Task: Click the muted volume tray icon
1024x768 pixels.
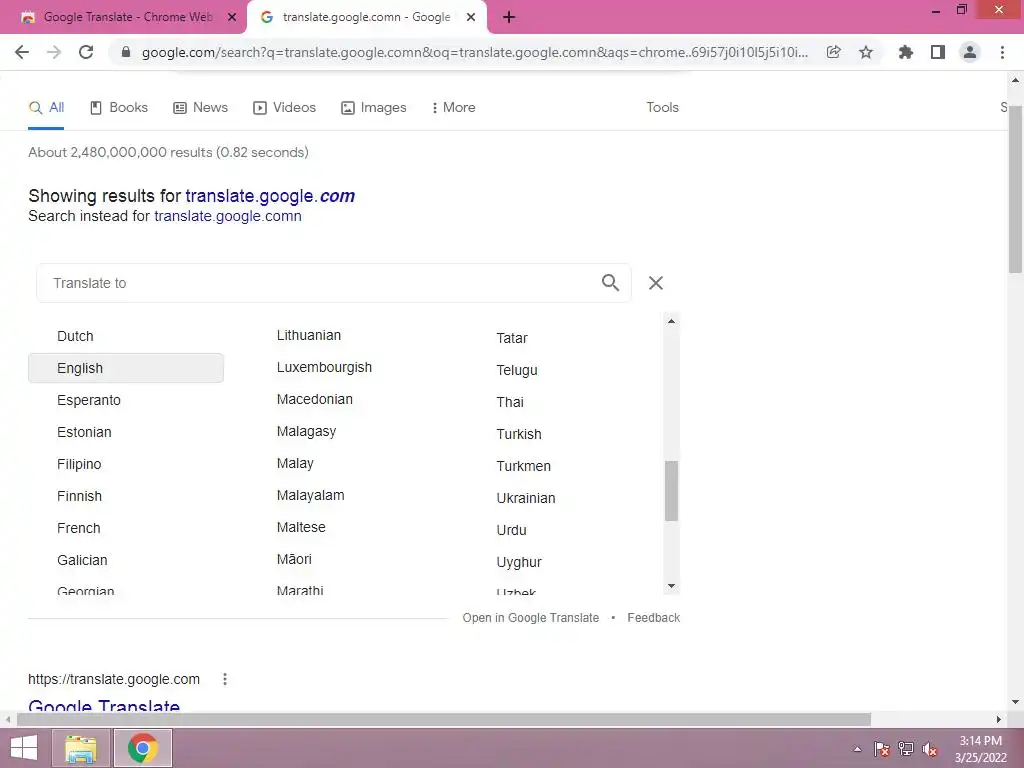Action: [x=930, y=749]
